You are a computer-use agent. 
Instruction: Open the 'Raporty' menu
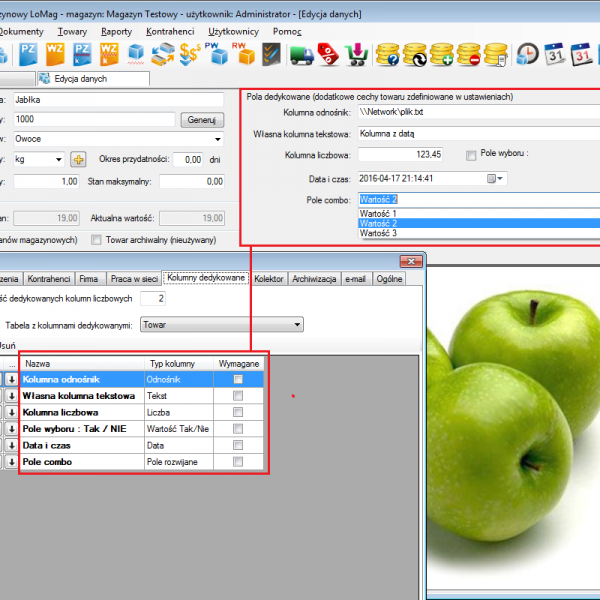pyautogui.click(x=116, y=32)
